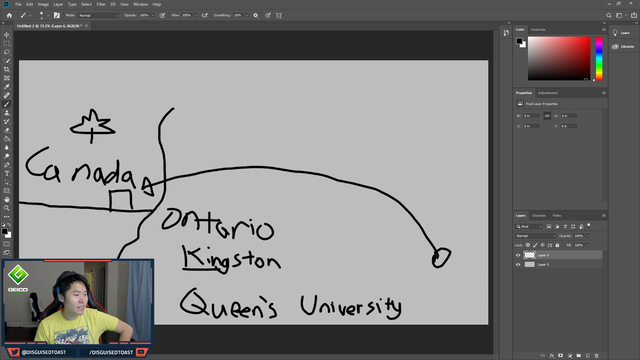The image size is (640, 360).
Task: Open the Learn panel button
Action: pyautogui.click(x=621, y=33)
